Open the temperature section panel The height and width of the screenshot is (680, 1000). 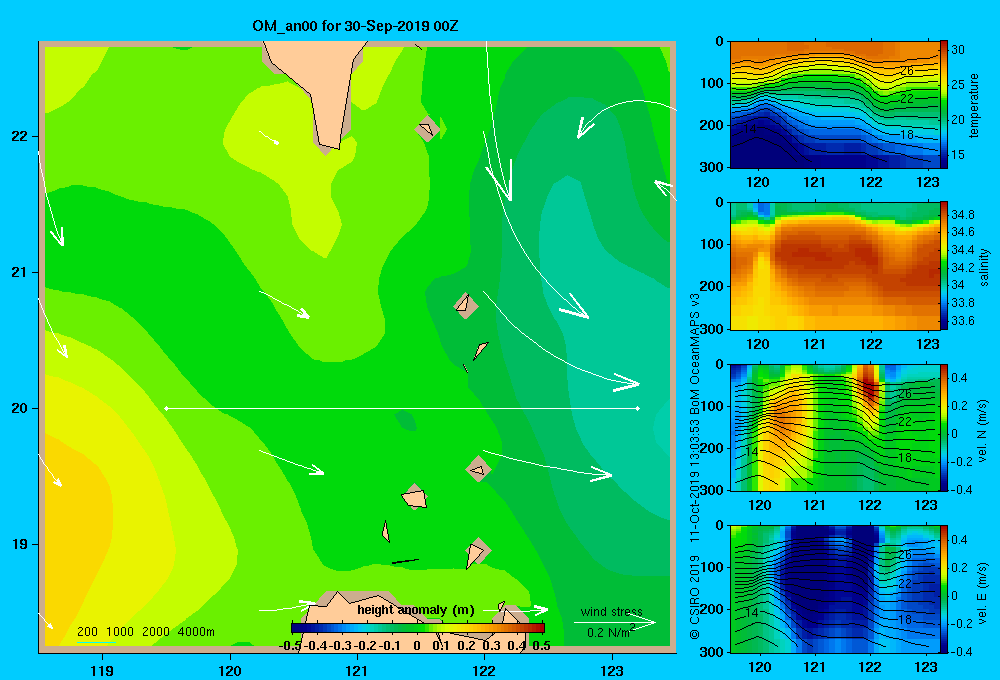[x=834, y=105]
